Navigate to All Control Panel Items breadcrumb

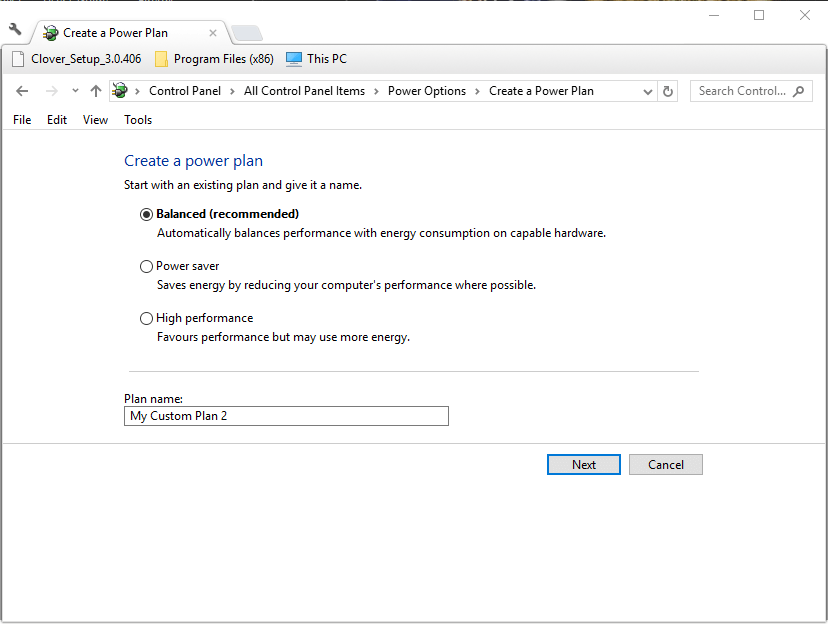[x=304, y=91]
